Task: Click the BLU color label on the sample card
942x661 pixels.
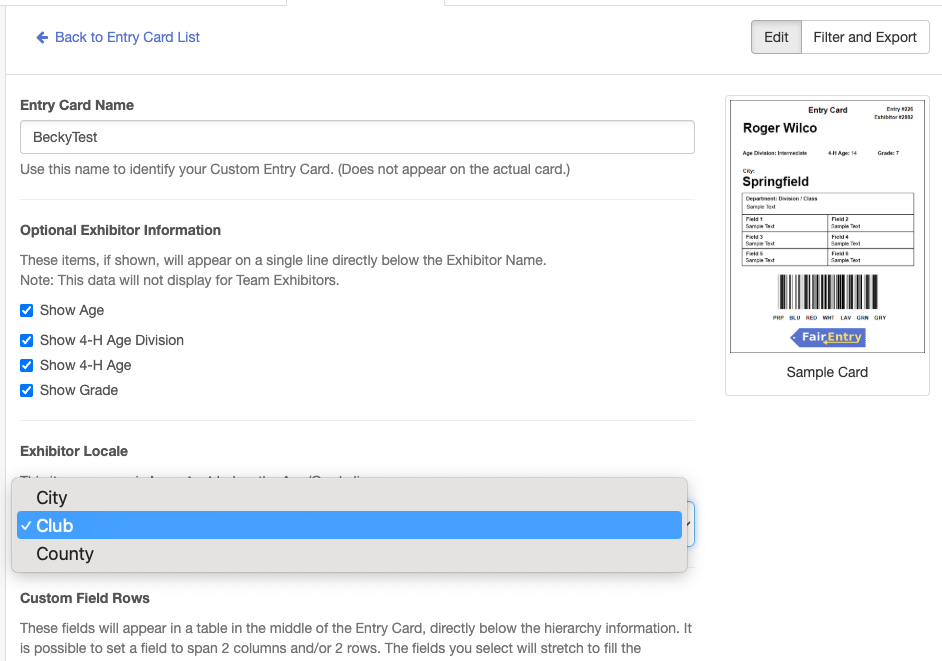Action: point(795,317)
